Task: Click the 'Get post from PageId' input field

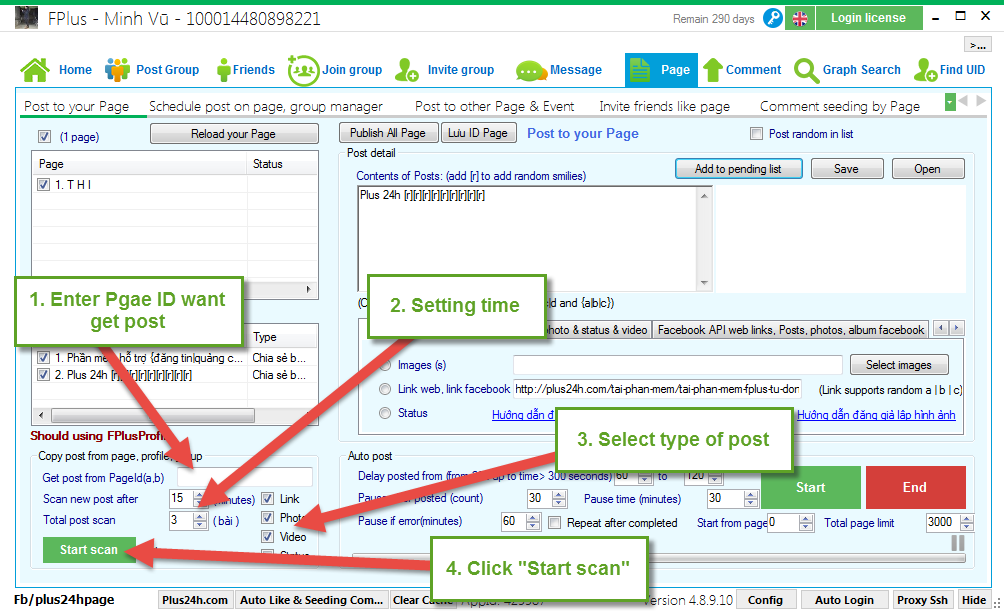Action: click(245, 477)
